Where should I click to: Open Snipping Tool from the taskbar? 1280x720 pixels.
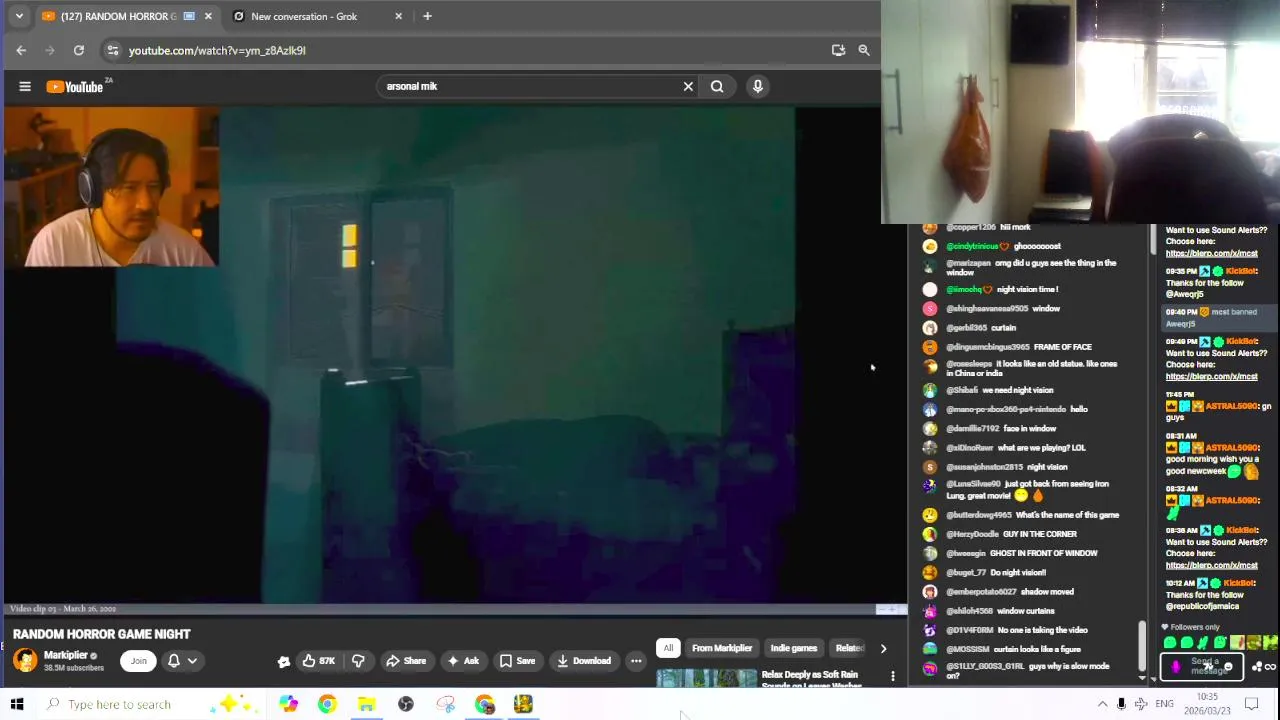click(445, 704)
